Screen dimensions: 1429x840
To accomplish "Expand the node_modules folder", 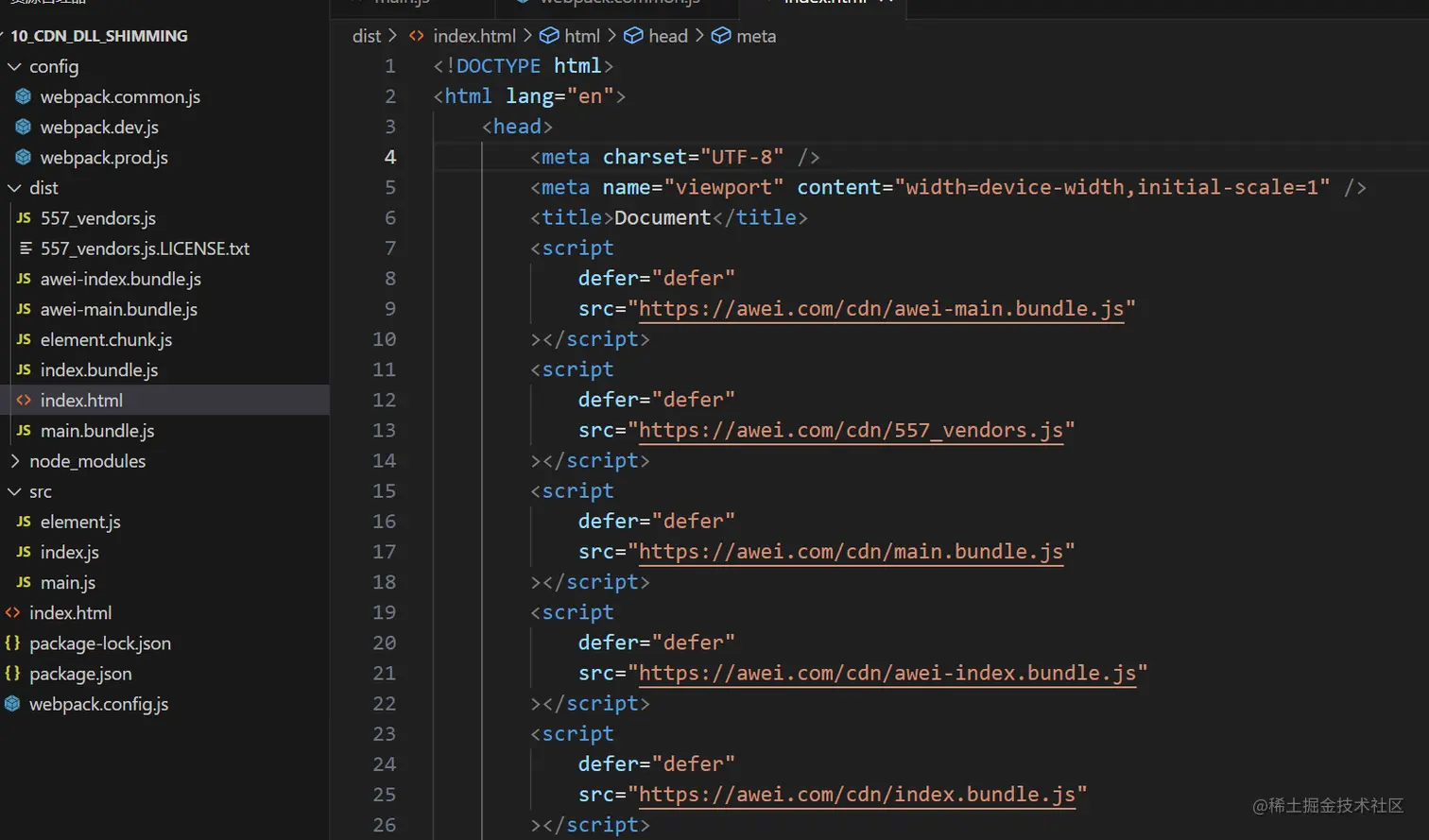I will (87, 461).
